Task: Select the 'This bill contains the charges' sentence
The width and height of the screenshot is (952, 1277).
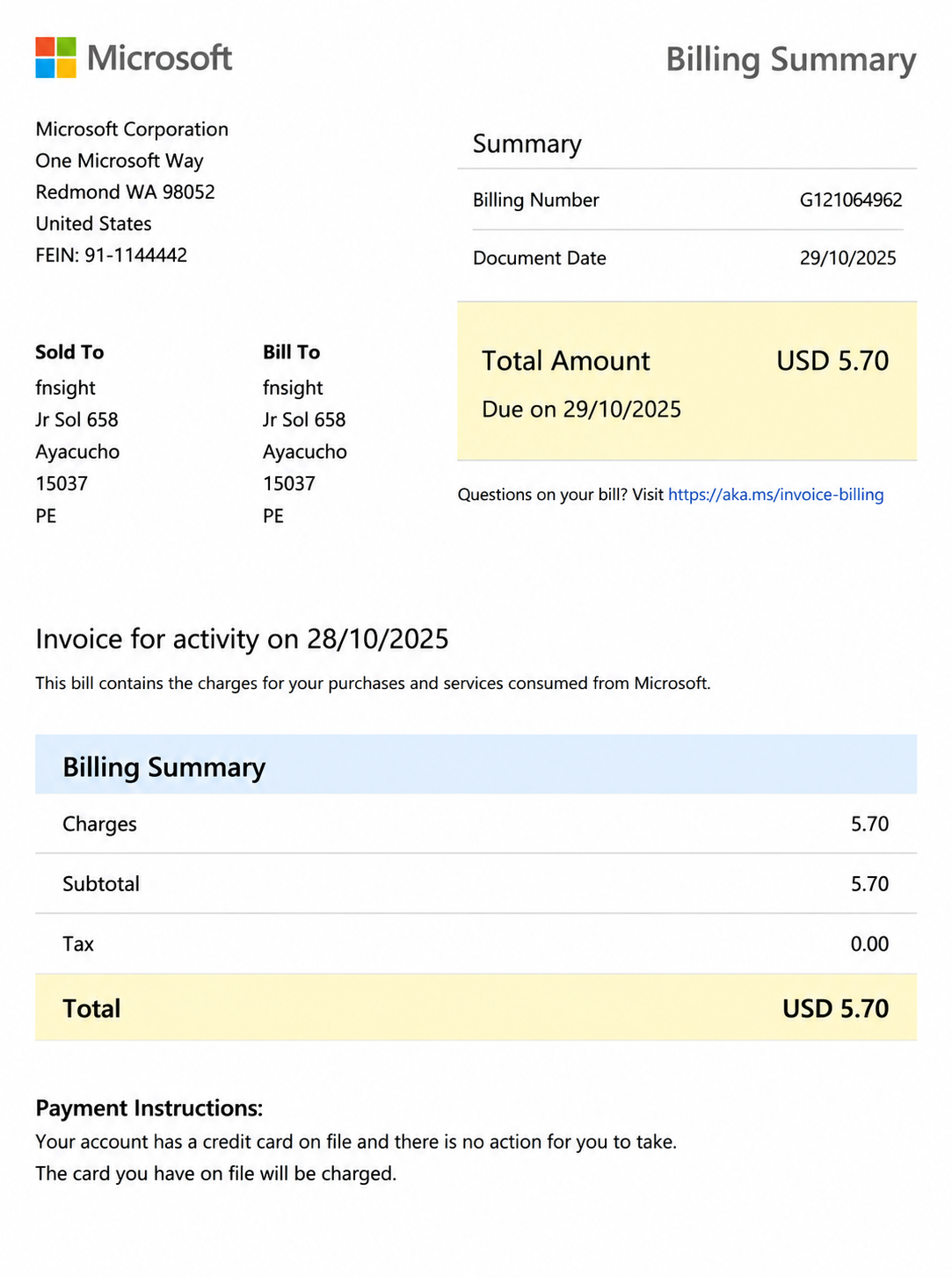Action: (373, 684)
